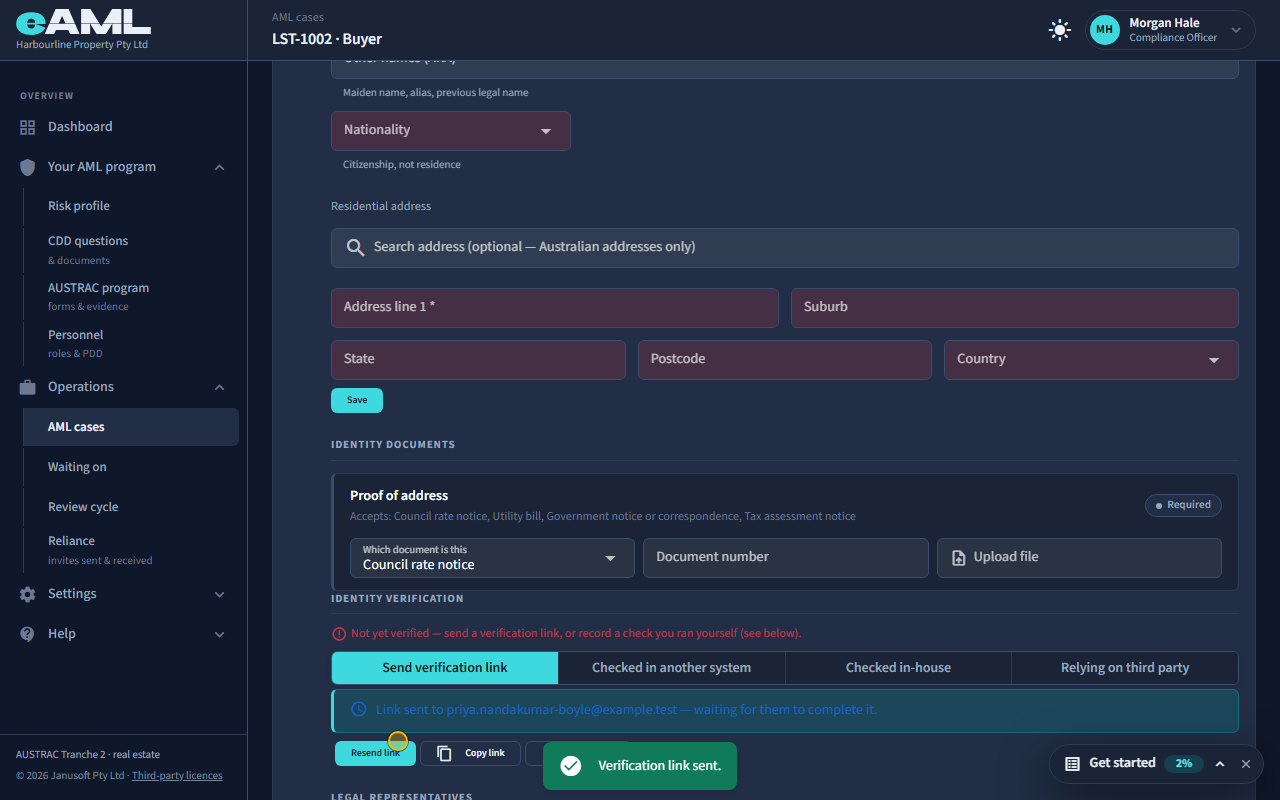Open the Which document is this dropdown
This screenshot has height=800, width=1280.
point(492,558)
